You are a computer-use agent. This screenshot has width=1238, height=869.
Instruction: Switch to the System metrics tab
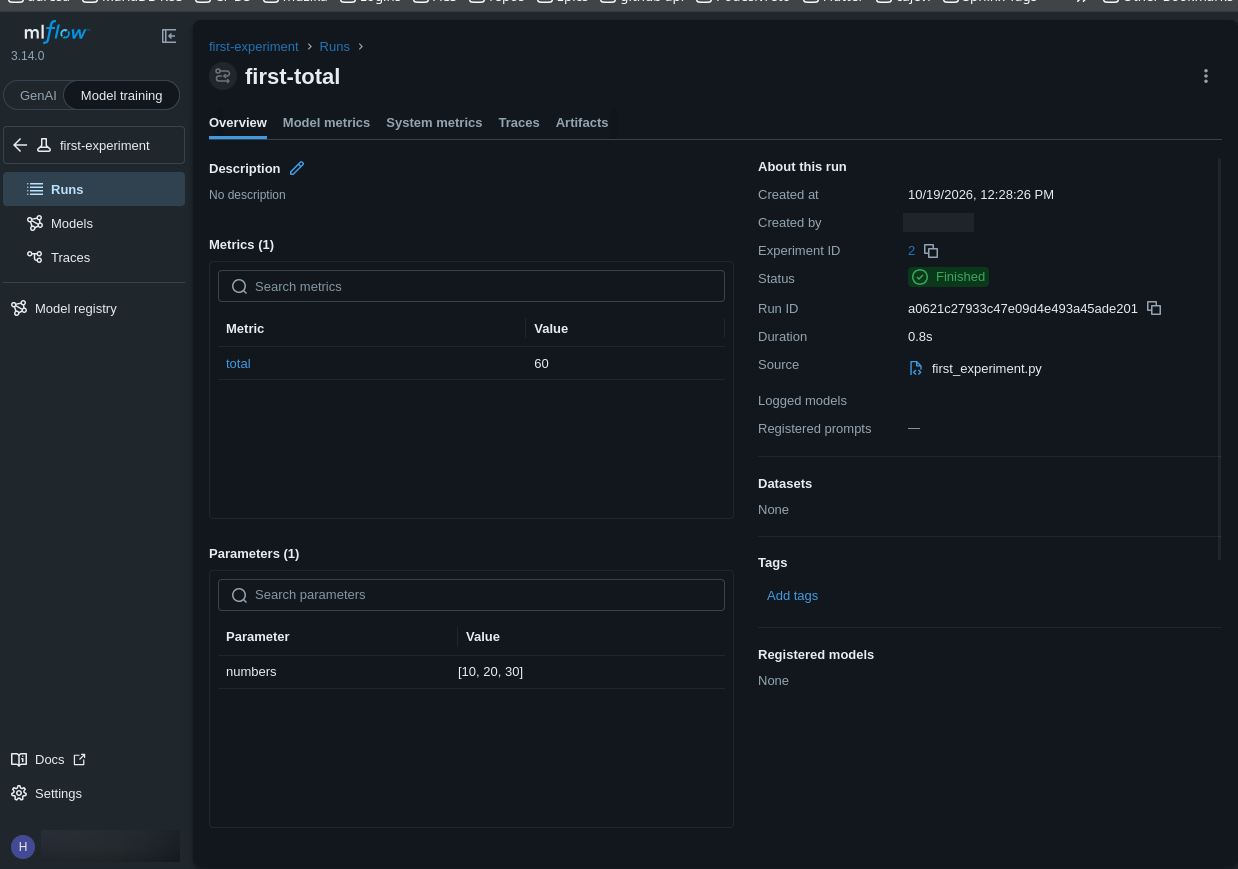[434, 122]
